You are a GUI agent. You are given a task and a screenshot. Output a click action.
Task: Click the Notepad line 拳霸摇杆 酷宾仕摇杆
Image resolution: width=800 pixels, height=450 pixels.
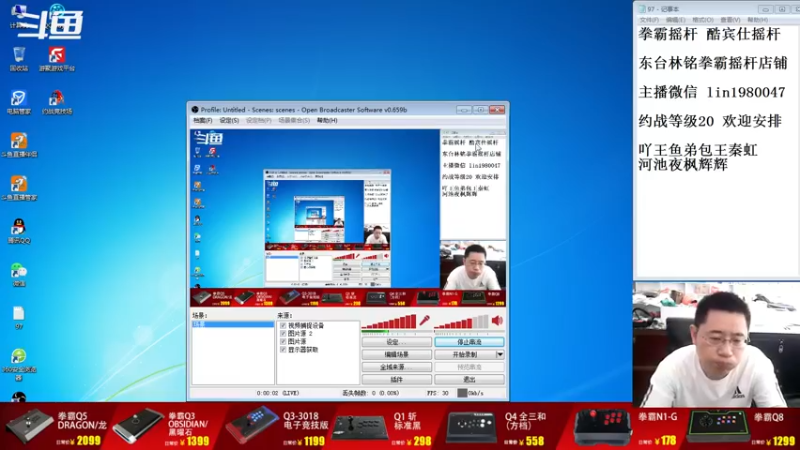tap(709, 34)
